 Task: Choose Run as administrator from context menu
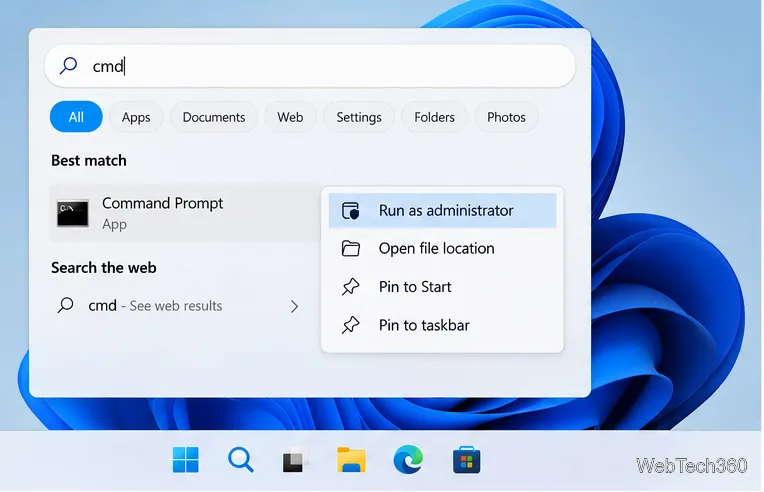pos(442,210)
